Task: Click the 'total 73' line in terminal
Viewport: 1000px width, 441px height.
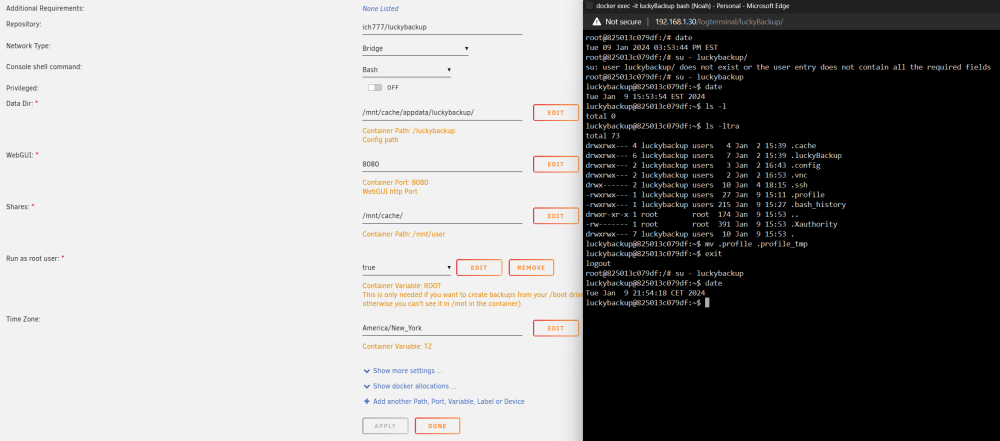Action: (x=602, y=136)
